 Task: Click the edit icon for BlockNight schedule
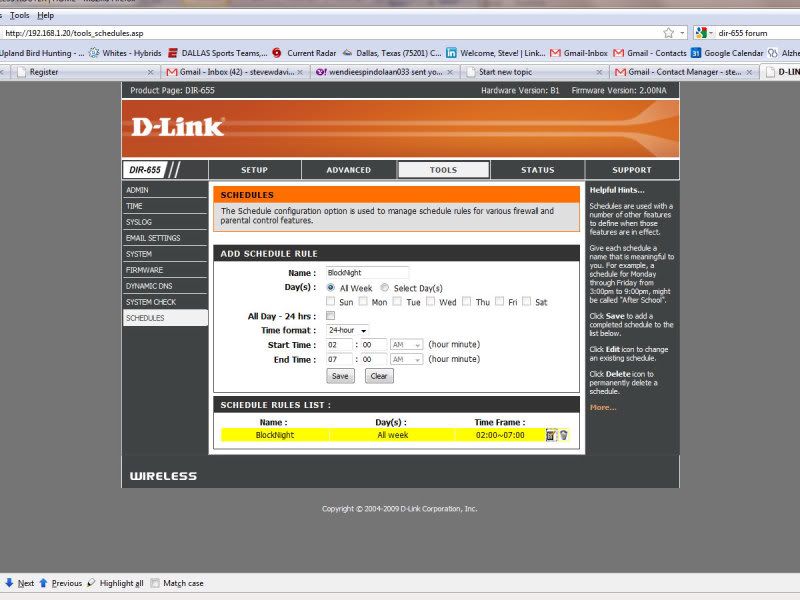[551, 435]
